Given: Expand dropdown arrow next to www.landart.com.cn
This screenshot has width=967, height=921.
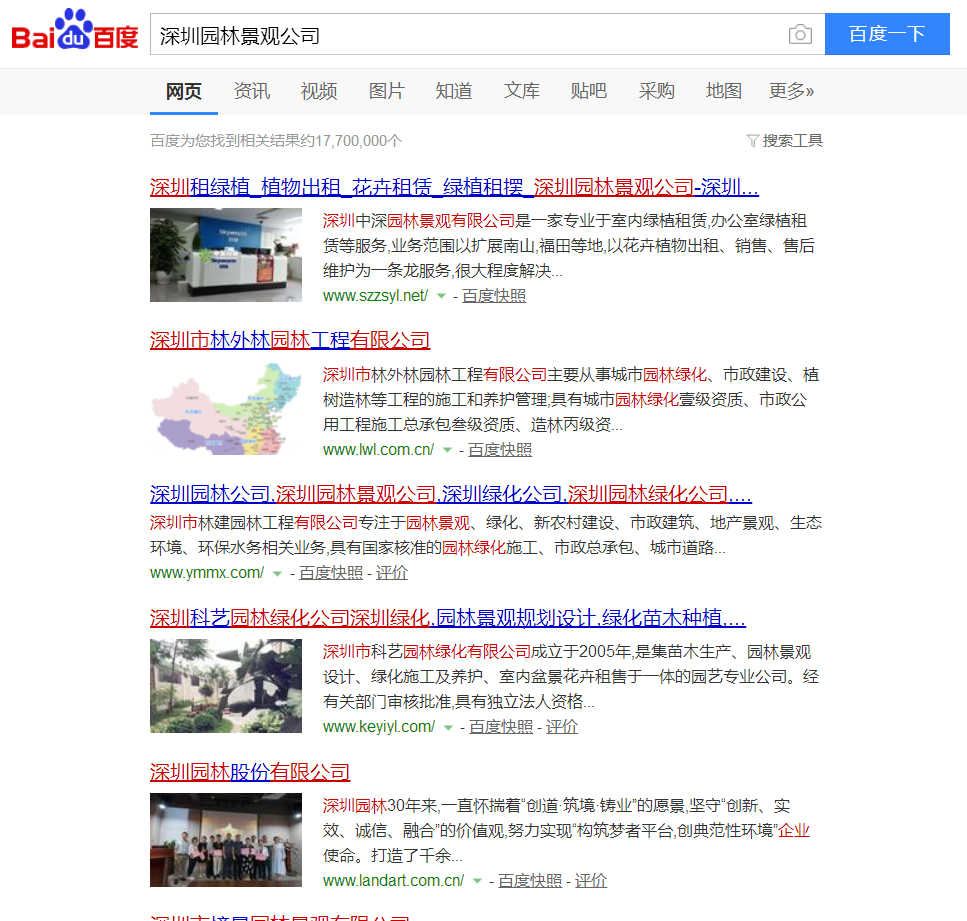Looking at the screenshot, I should 477,881.
